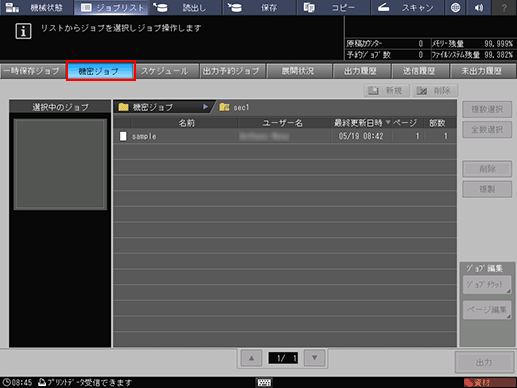
Task: Click the information icon beside the message
Action: (23, 31)
